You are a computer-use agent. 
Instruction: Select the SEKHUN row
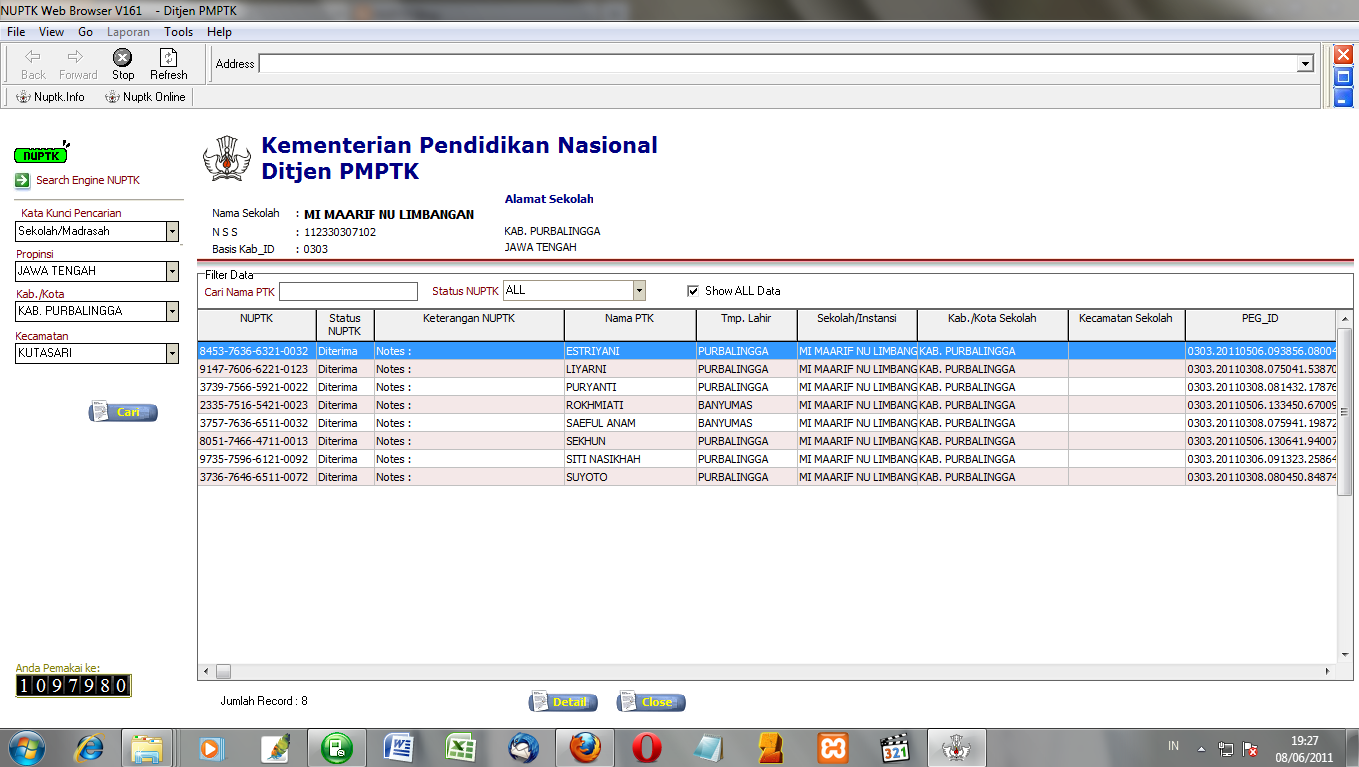click(x=767, y=441)
